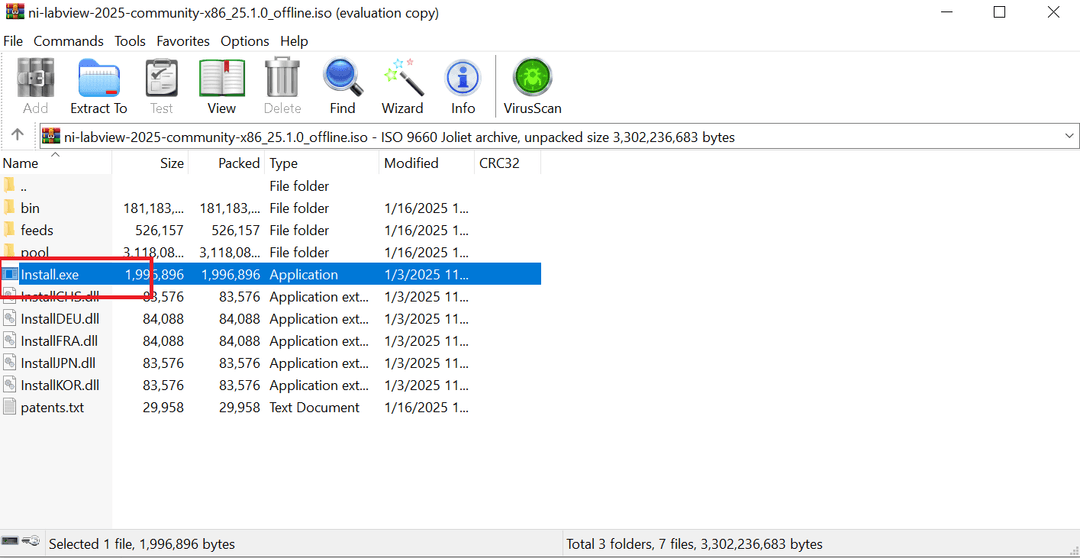Select the InstallFRA.dll file
The image size is (1080, 558).
pos(58,341)
